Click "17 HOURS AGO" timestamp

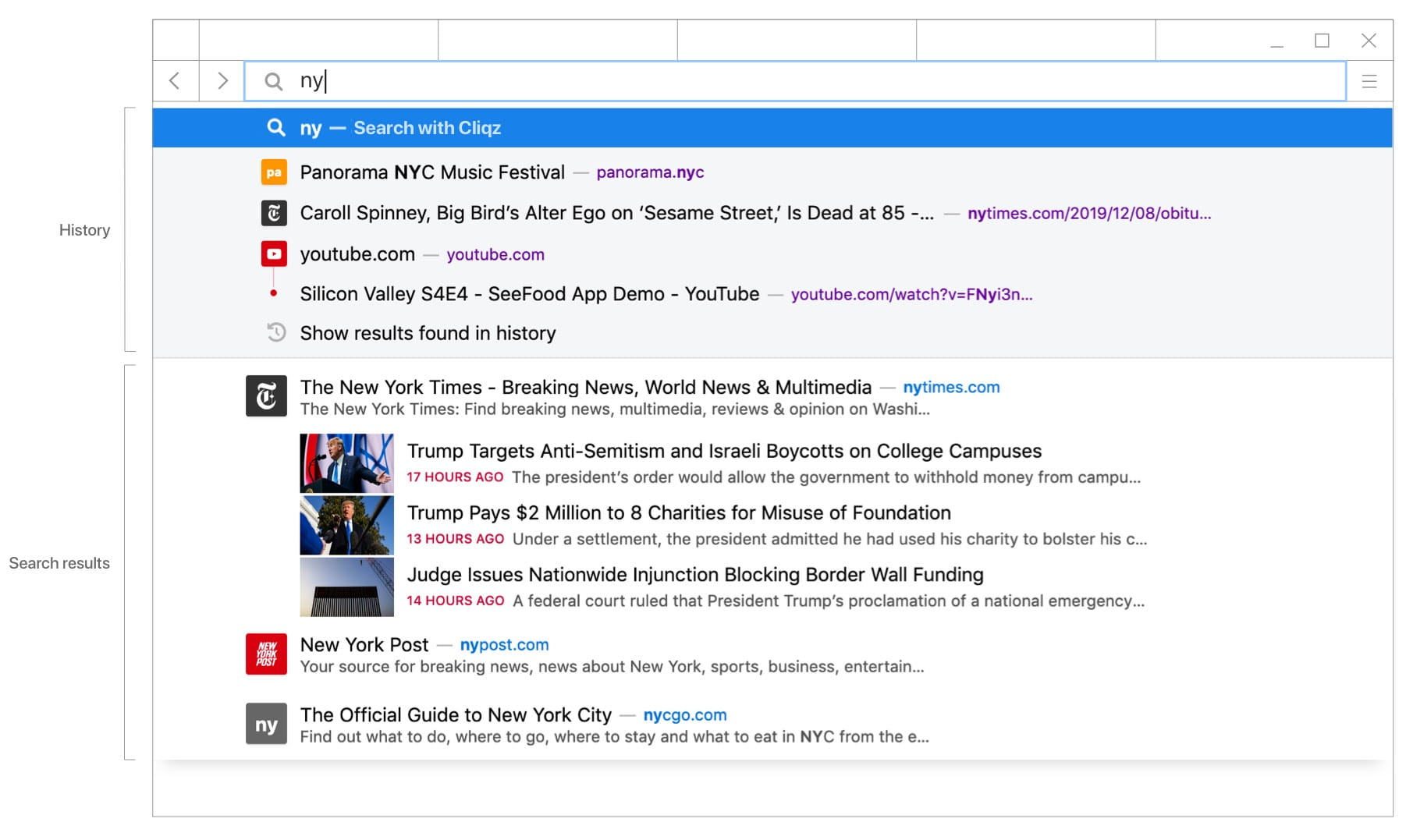pyautogui.click(x=455, y=477)
